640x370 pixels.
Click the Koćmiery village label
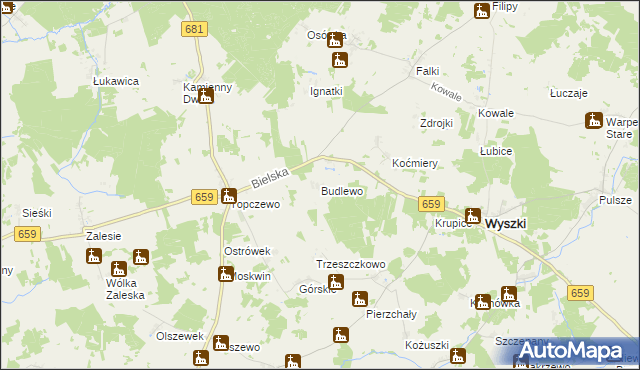pyautogui.click(x=415, y=163)
